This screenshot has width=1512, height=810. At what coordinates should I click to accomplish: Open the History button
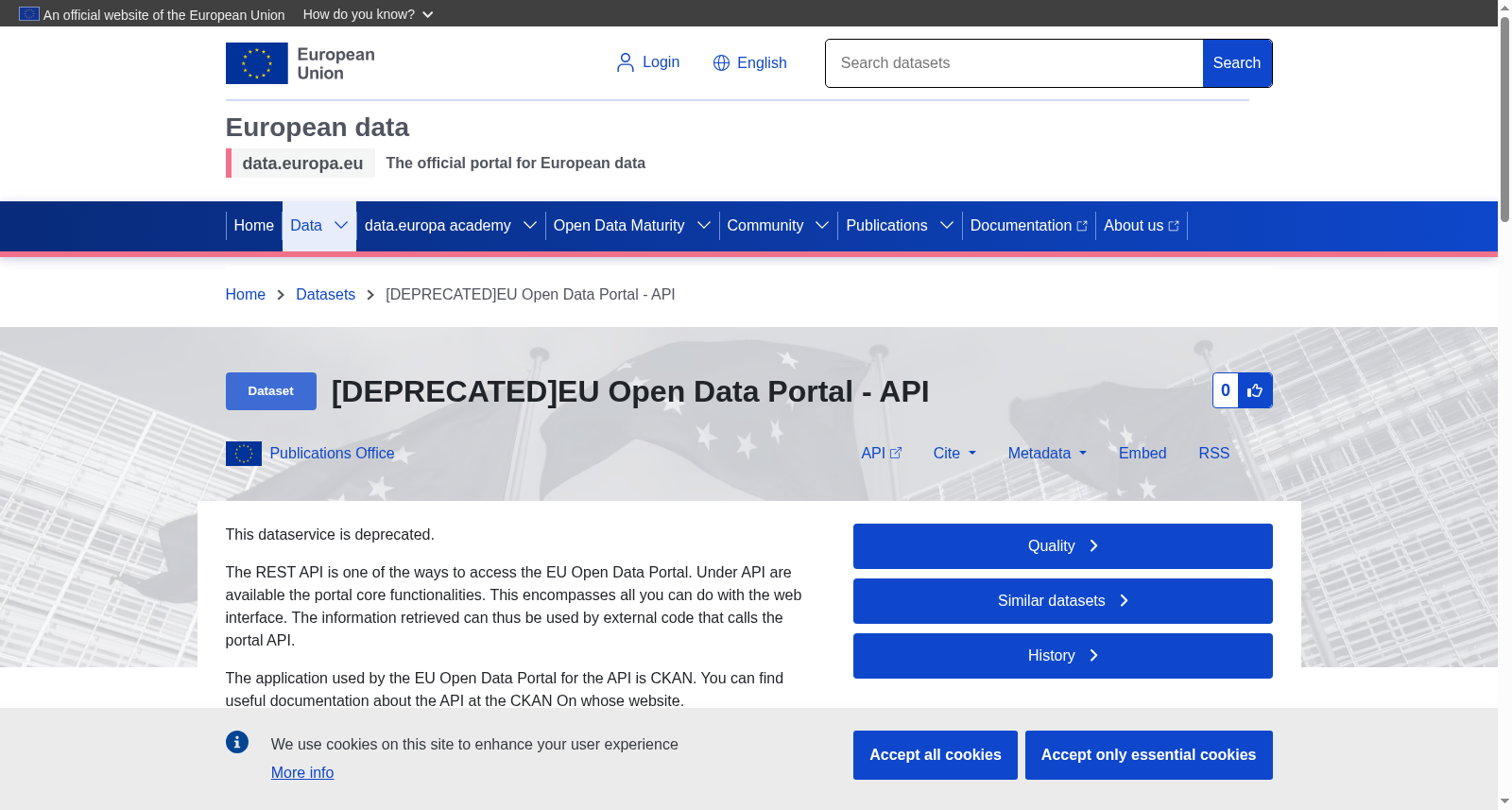[x=1063, y=656]
